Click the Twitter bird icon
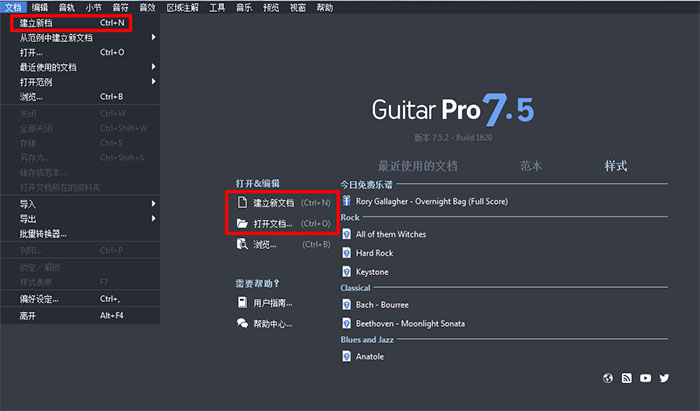The height and width of the screenshot is (411, 700). point(664,378)
